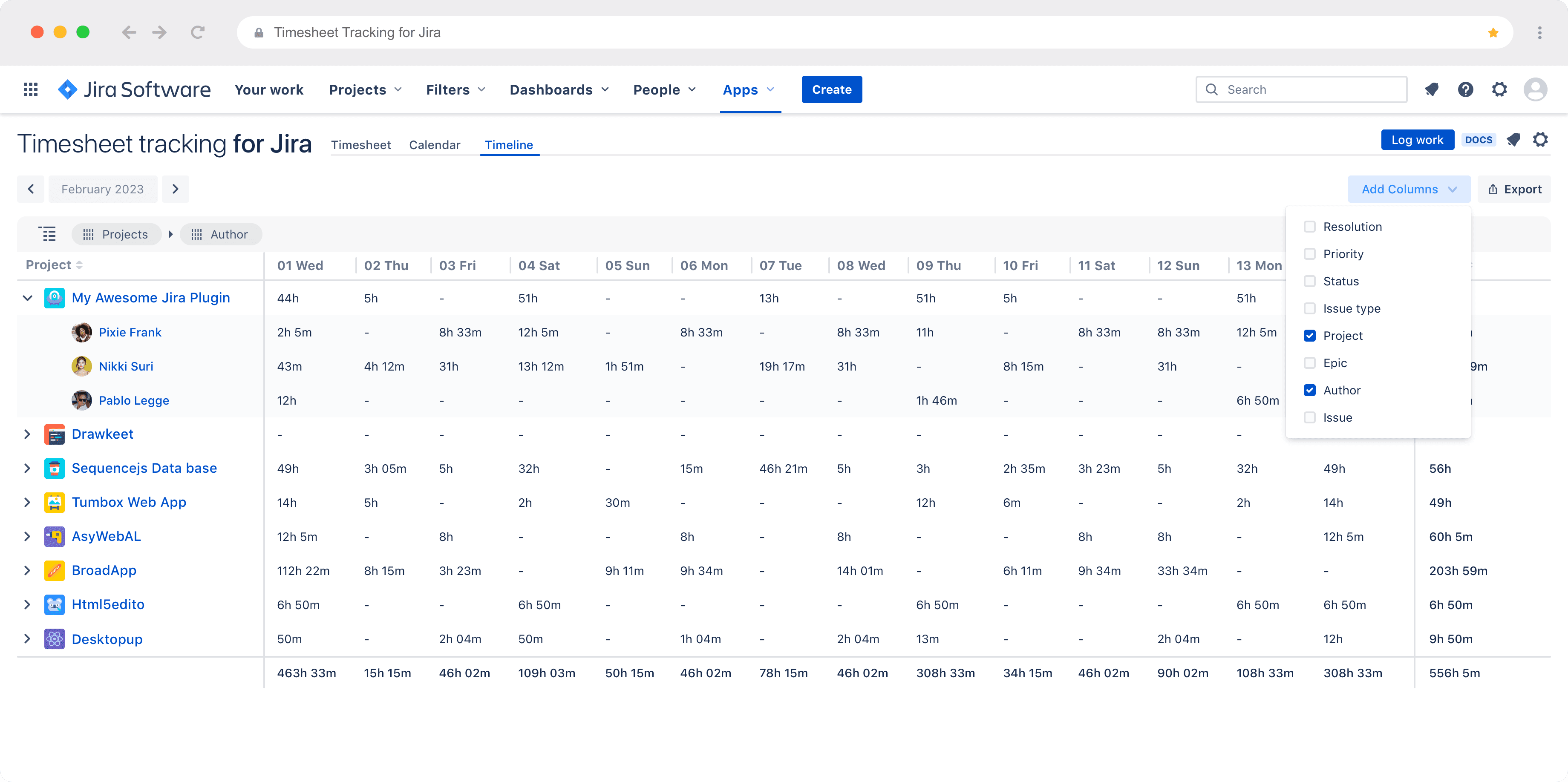Click the megaphone icon beside DOCS

click(x=1514, y=140)
